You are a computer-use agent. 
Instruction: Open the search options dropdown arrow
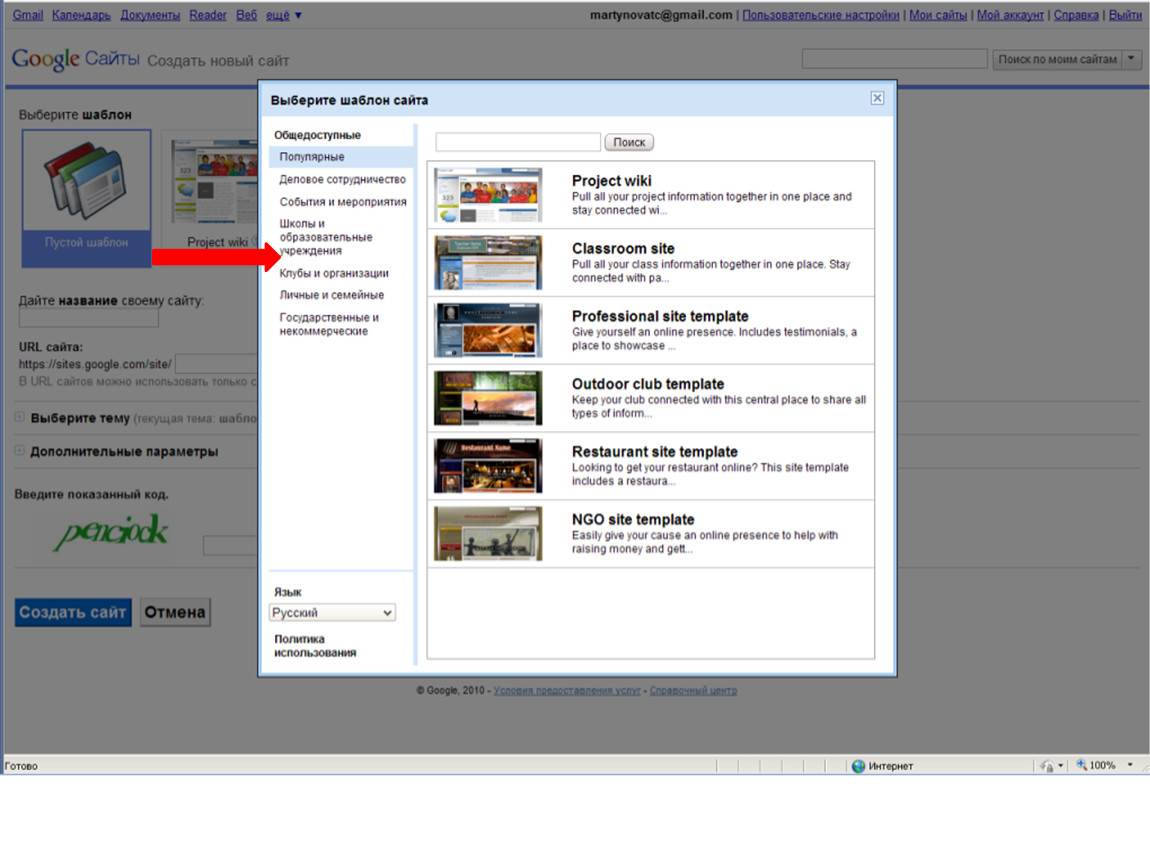(1132, 59)
